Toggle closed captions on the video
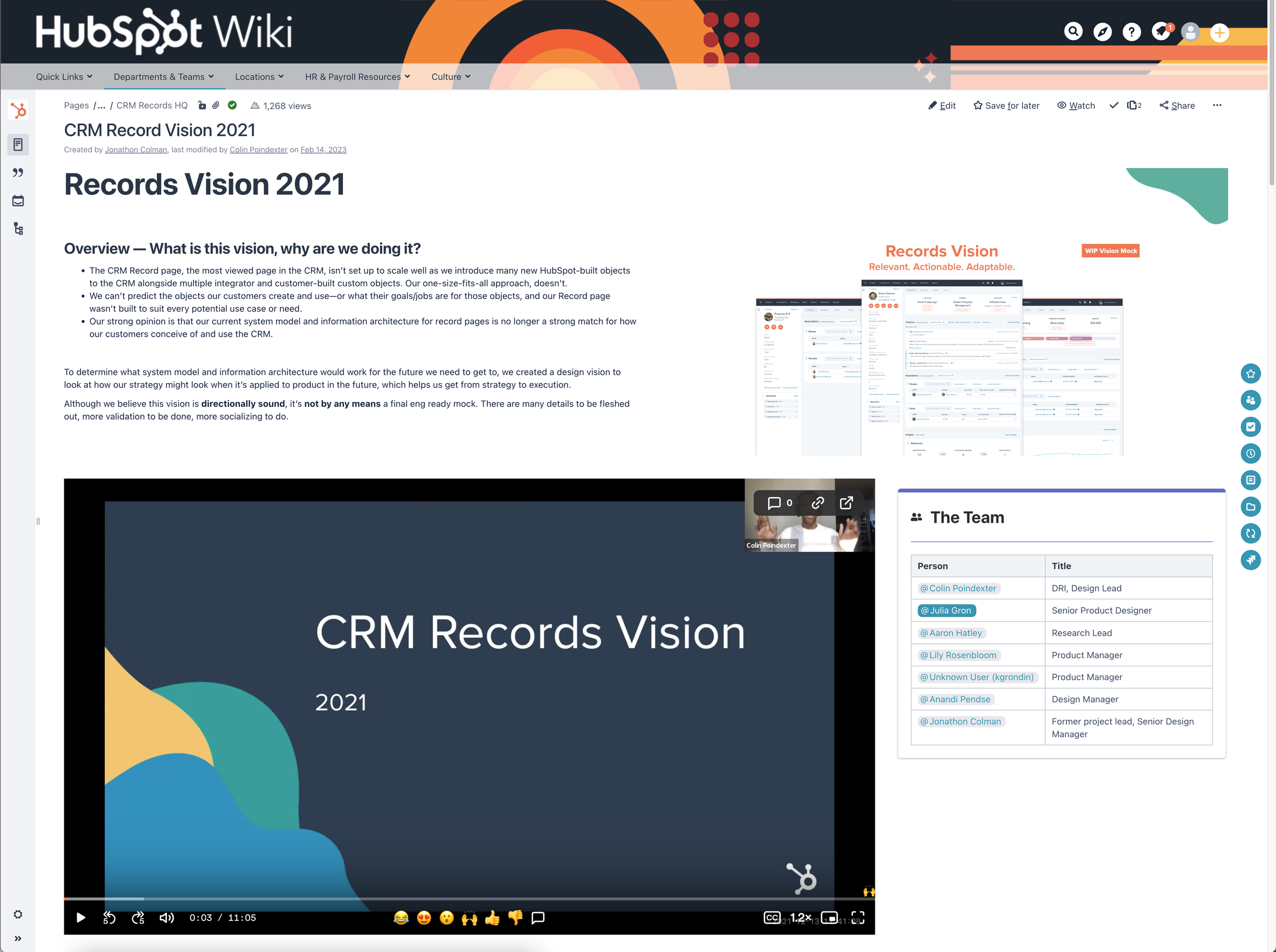 (772, 917)
